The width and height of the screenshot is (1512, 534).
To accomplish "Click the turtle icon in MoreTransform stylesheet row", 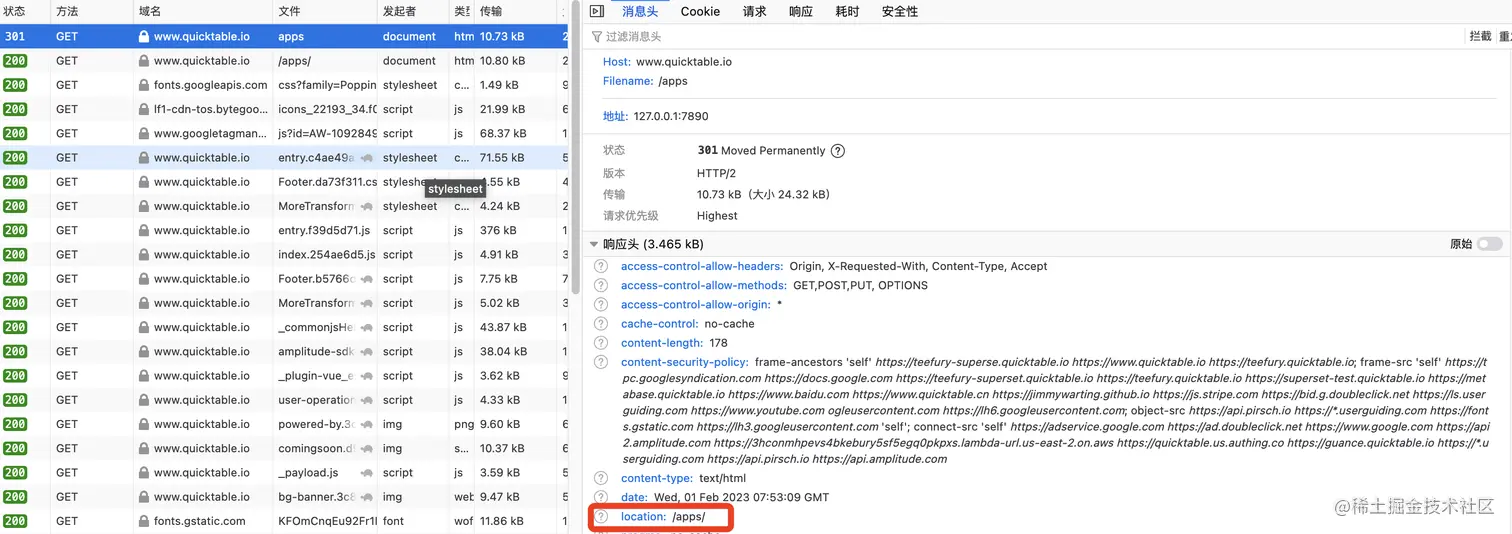I will click(x=367, y=206).
